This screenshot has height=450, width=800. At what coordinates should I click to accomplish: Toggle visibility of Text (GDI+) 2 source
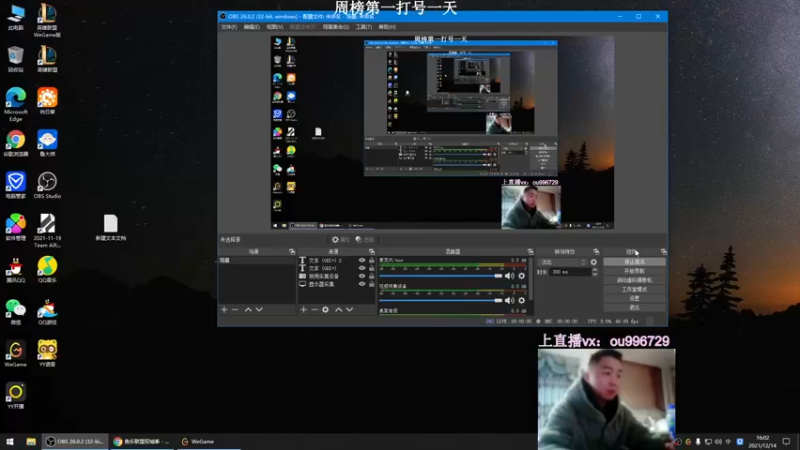click(x=362, y=260)
